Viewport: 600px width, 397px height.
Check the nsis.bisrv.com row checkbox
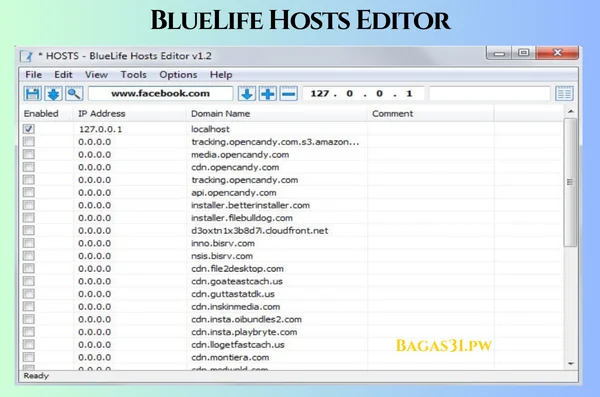pos(29,255)
